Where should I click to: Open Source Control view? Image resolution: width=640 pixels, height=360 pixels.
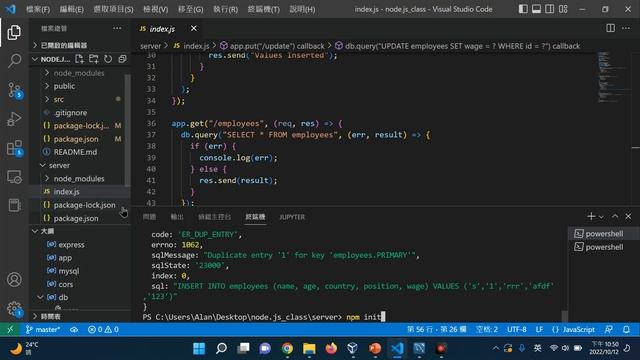coord(15,90)
